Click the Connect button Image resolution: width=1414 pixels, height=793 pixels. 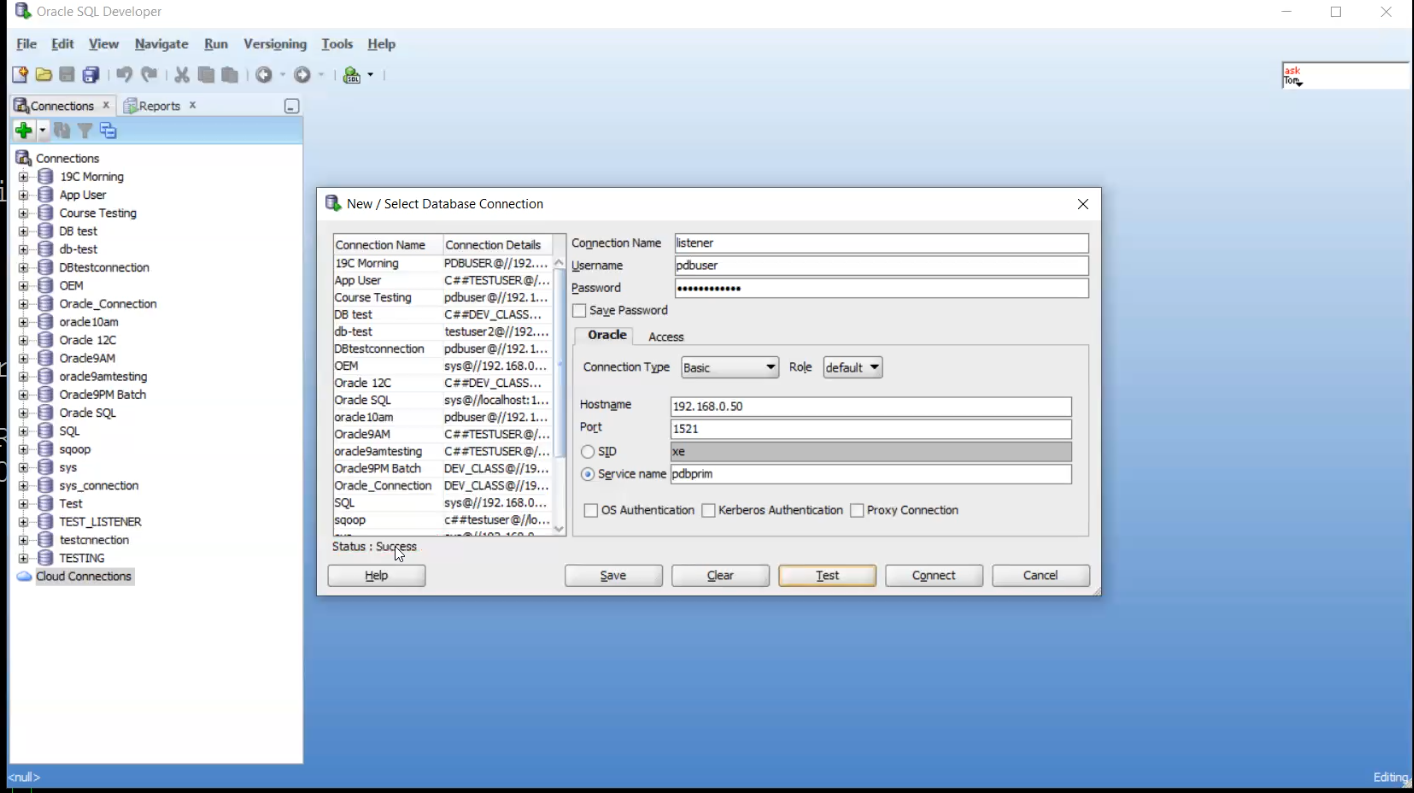[x=934, y=576]
